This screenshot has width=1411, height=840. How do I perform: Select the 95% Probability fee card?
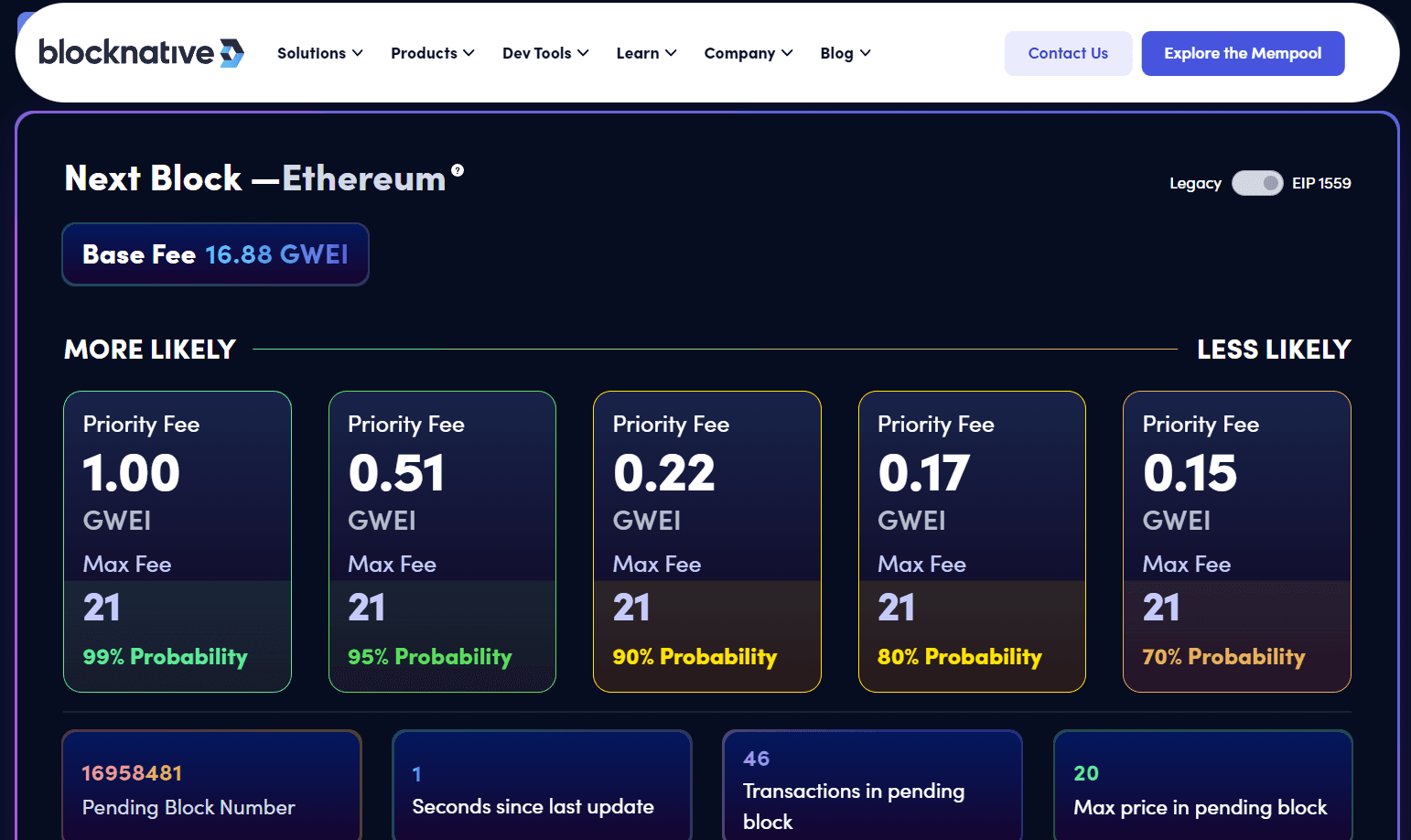pos(442,542)
